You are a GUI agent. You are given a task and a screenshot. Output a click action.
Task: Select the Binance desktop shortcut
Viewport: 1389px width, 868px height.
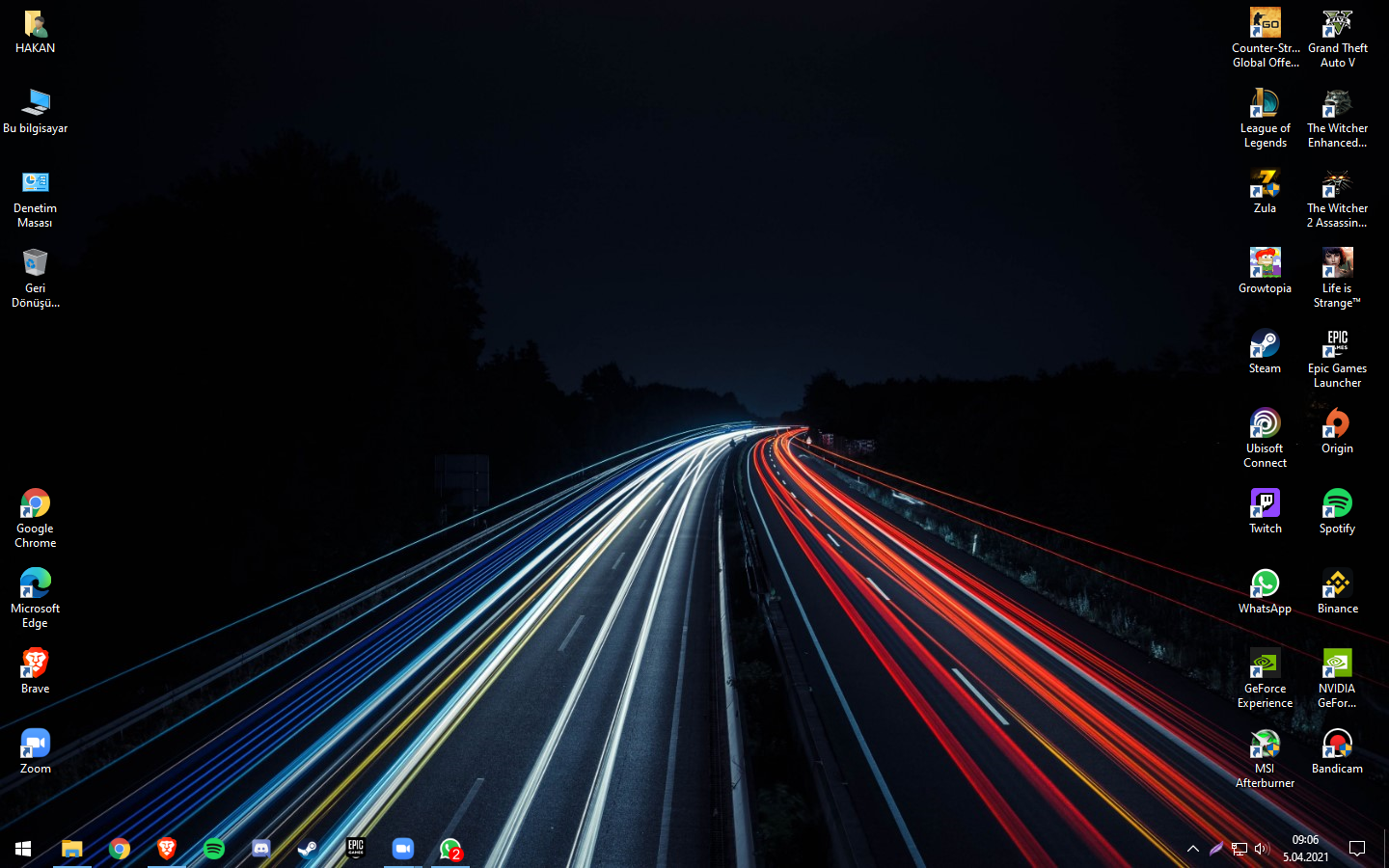click(1338, 592)
